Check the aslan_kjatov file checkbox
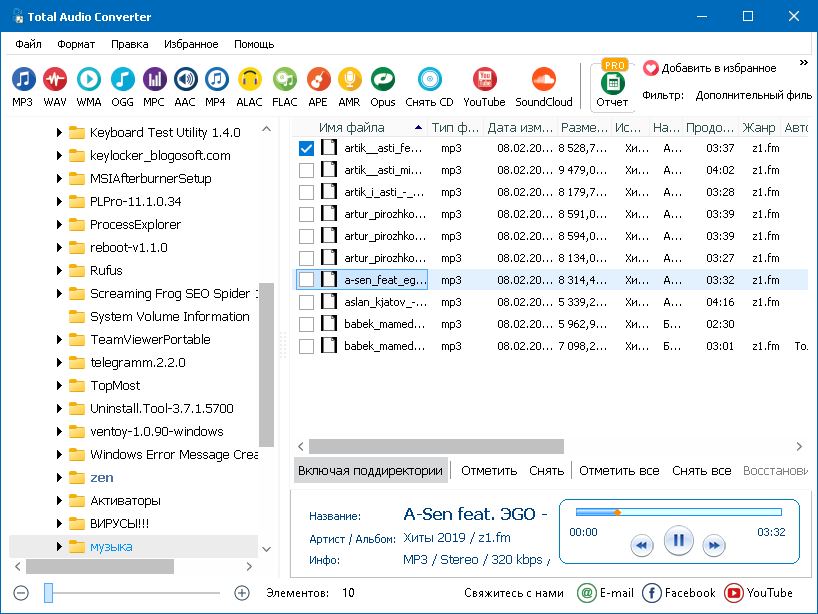Viewport: 818px width, 614px height. pos(306,302)
